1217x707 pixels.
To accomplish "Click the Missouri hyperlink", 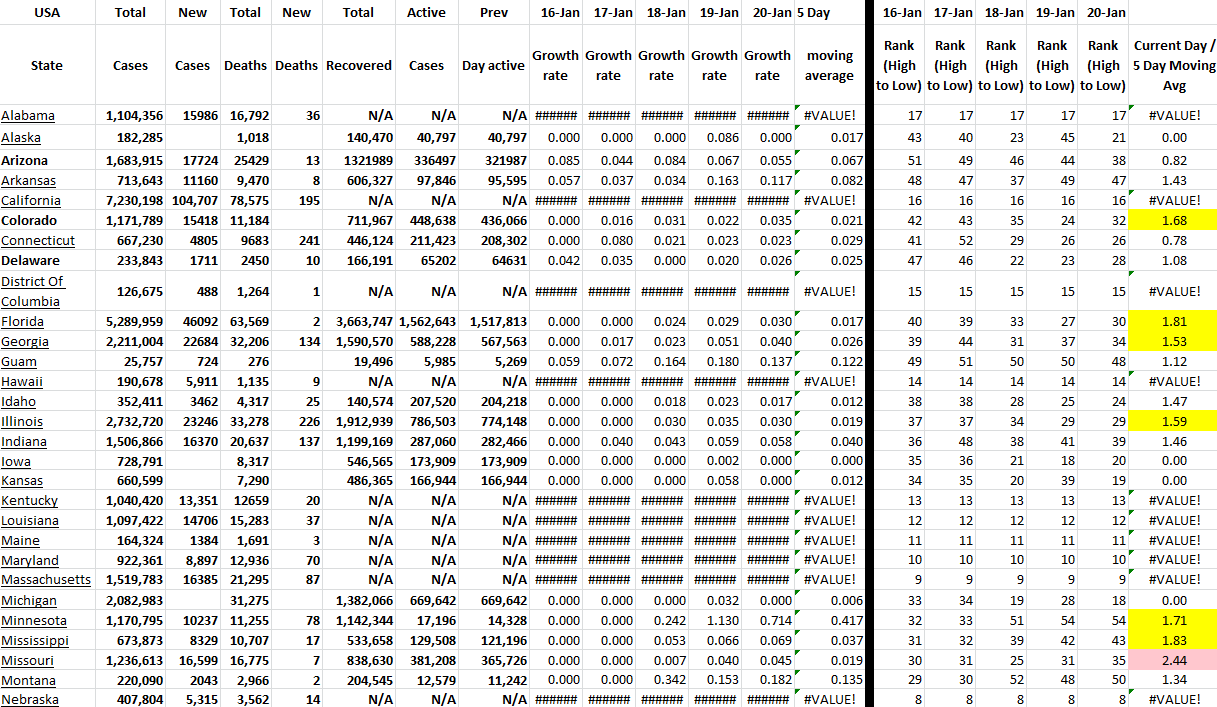I will (x=28, y=661).
